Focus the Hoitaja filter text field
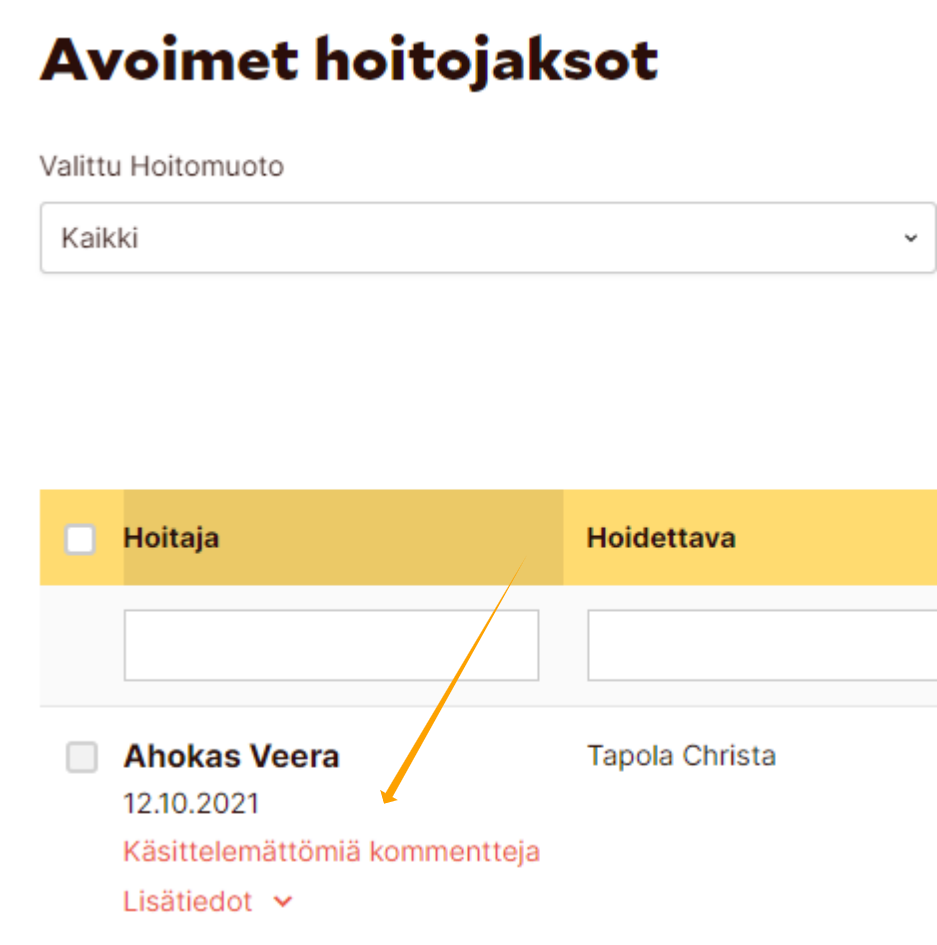 tap(331, 645)
